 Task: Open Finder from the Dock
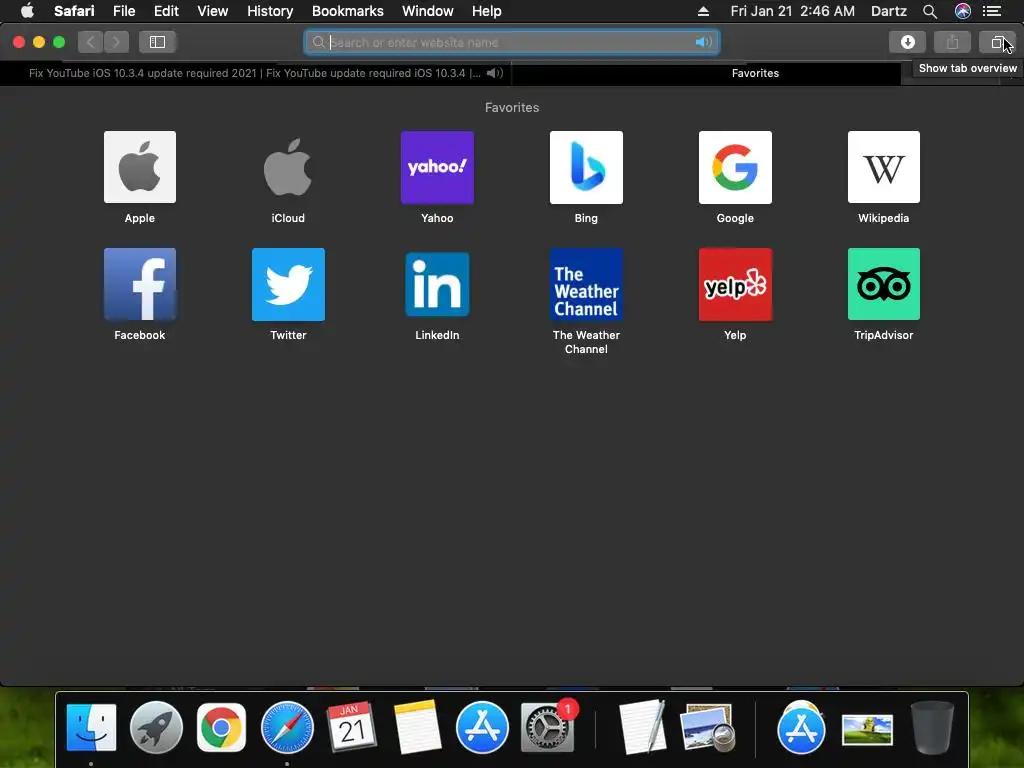click(x=91, y=727)
